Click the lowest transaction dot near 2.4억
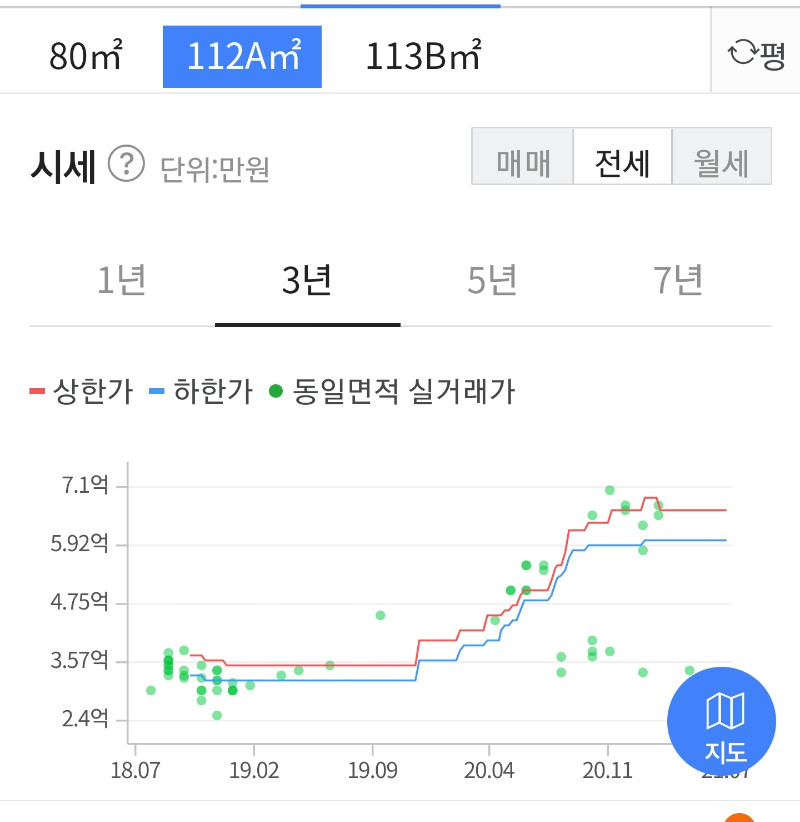This screenshot has height=822, width=800. click(x=217, y=716)
